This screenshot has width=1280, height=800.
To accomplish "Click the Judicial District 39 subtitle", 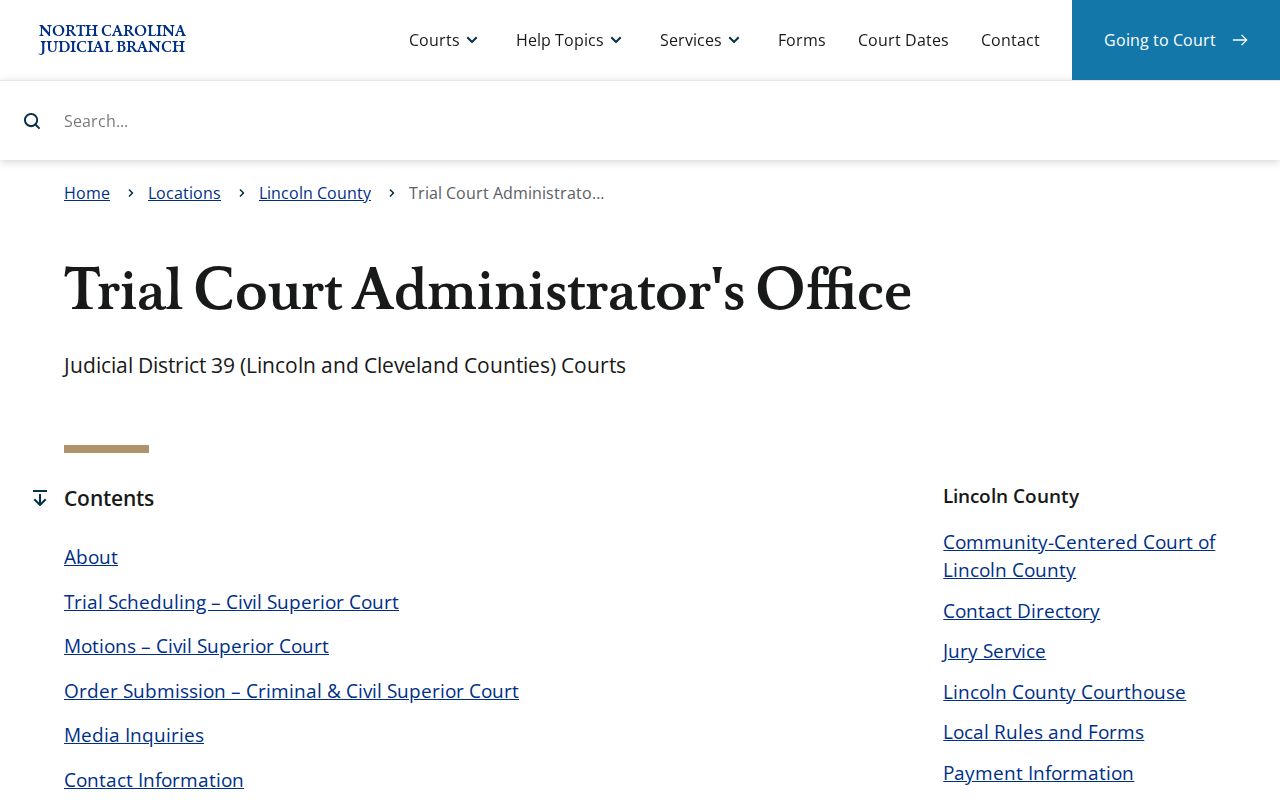I will pos(345,365).
